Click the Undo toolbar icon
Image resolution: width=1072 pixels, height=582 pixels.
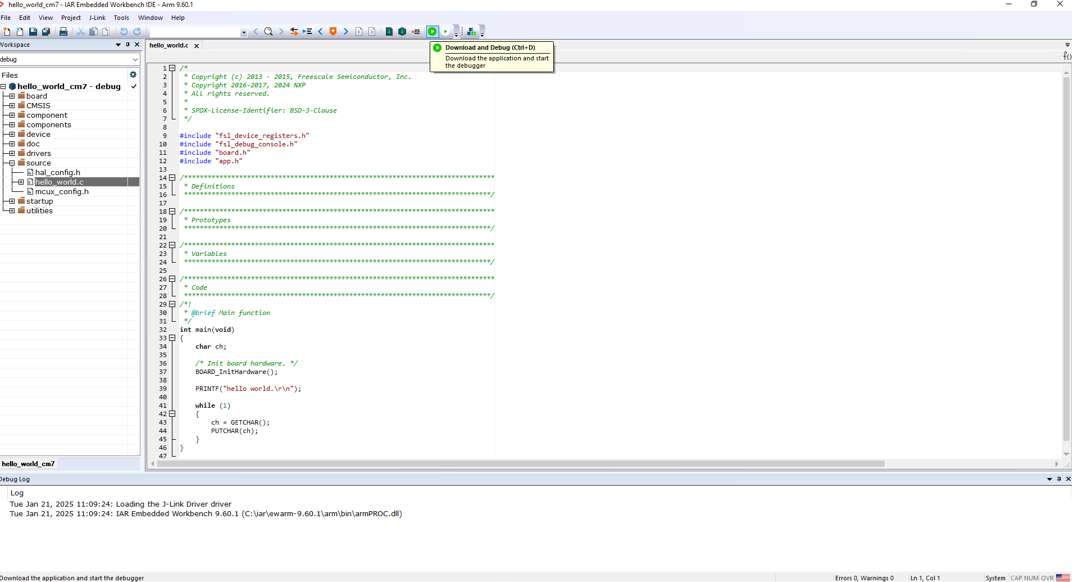(x=124, y=32)
